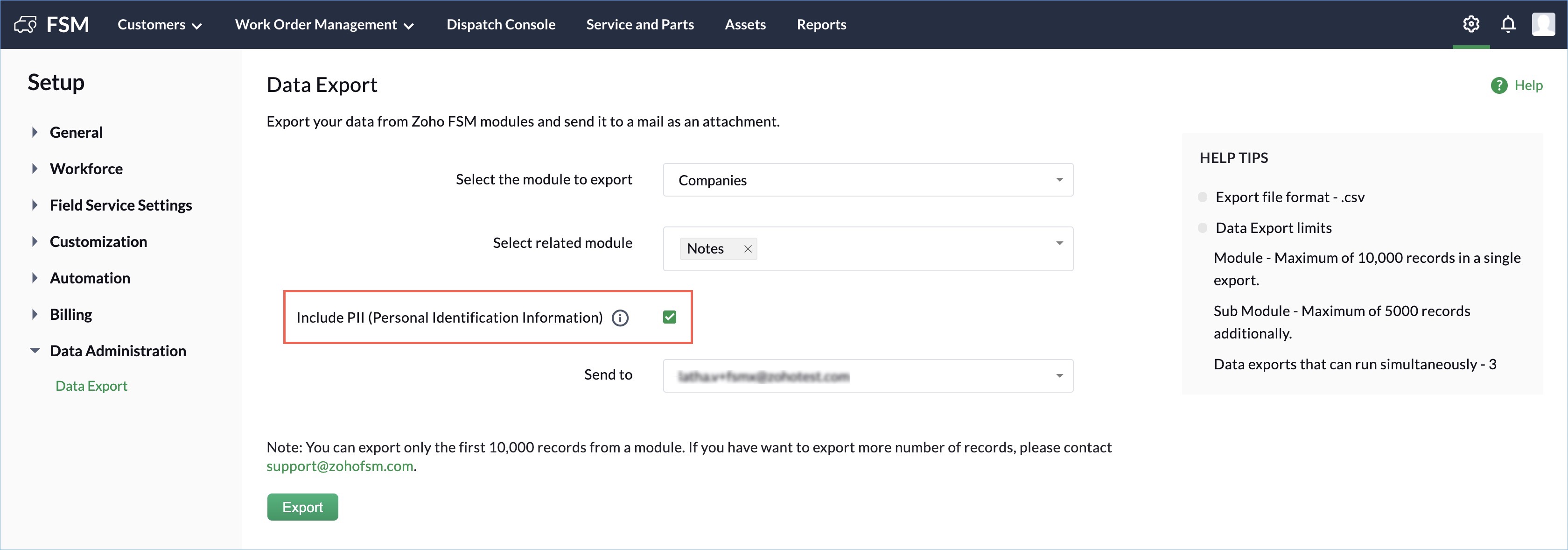Click the FSM truck logo icon

click(x=26, y=24)
